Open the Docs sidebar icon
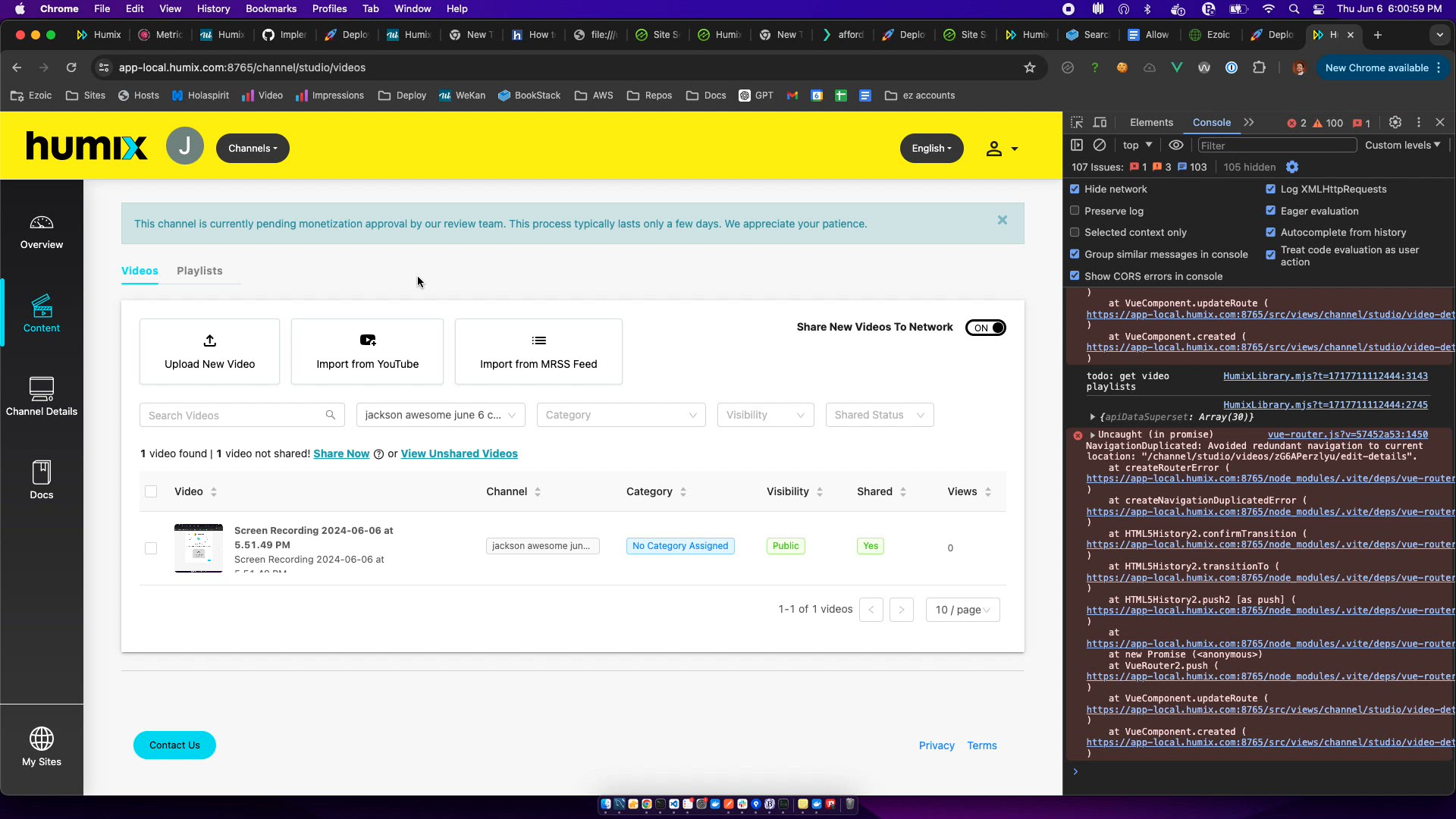Image resolution: width=1456 pixels, height=819 pixels. (x=42, y=479)
